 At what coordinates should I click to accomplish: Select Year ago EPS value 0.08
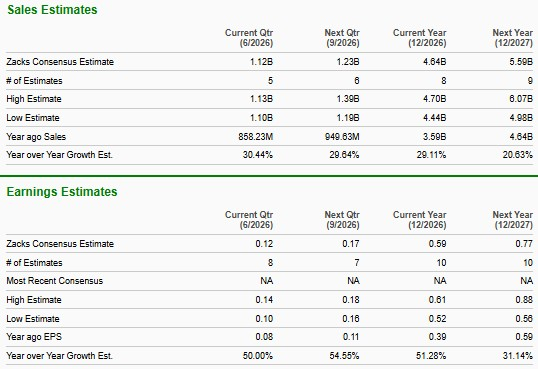point(264,337)
